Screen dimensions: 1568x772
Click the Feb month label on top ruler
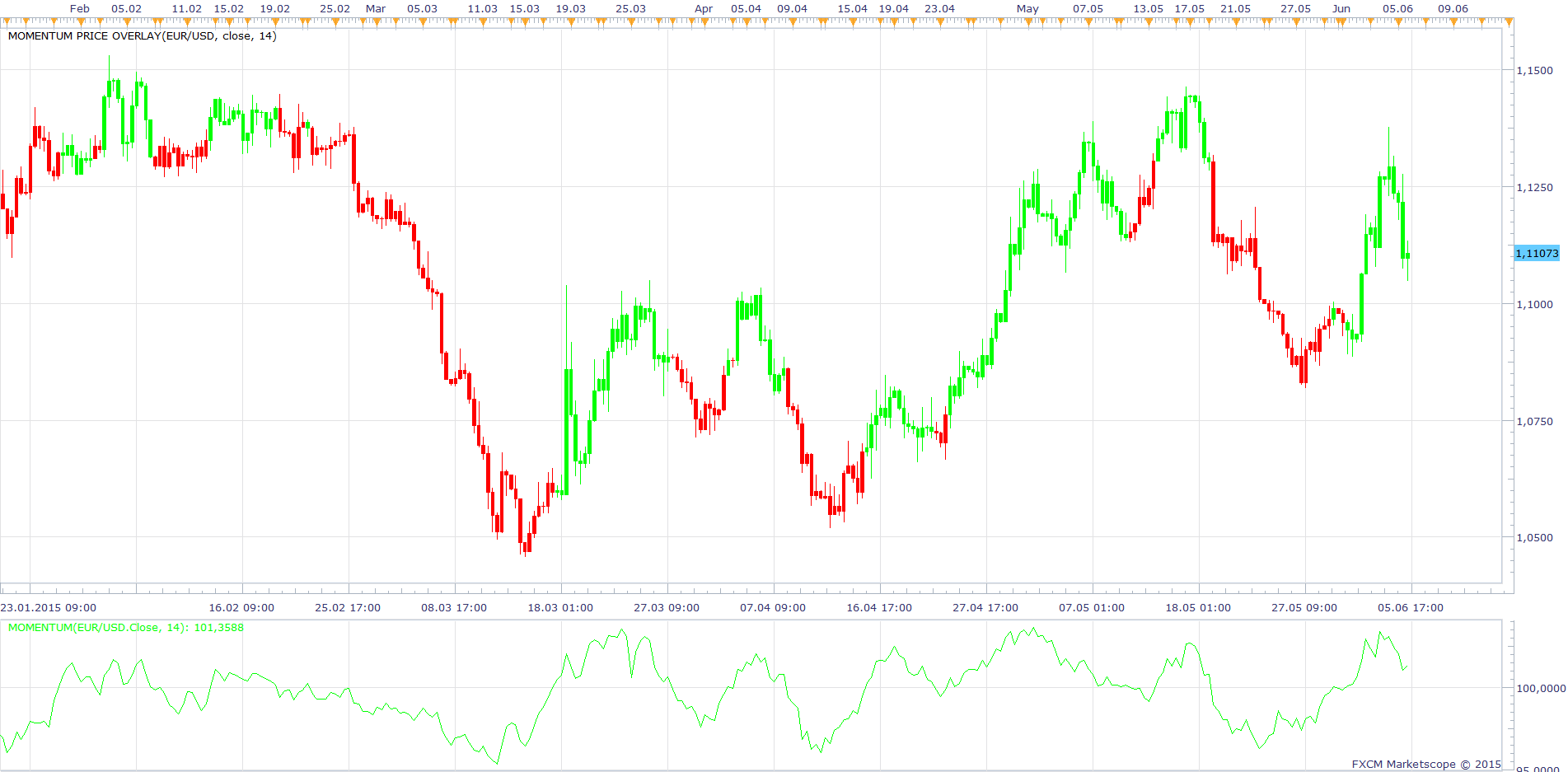click(x=80, y=9)
